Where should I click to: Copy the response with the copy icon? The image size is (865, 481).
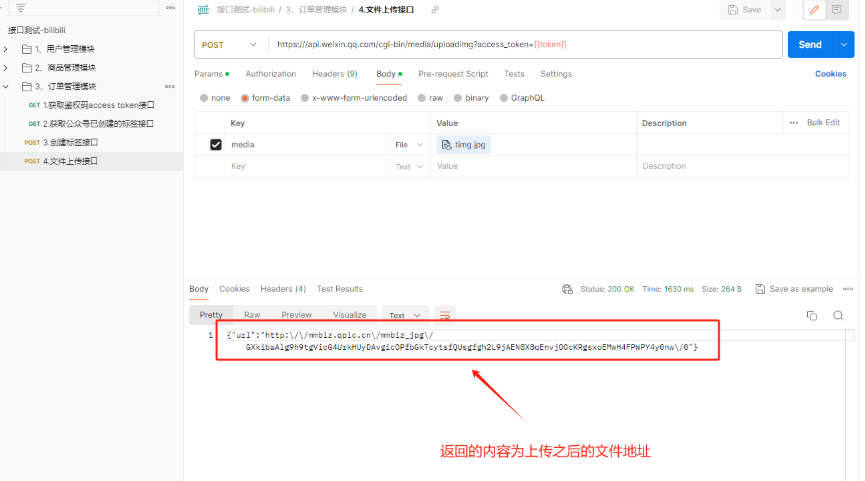pyautogui.click(x=811, y=316)
